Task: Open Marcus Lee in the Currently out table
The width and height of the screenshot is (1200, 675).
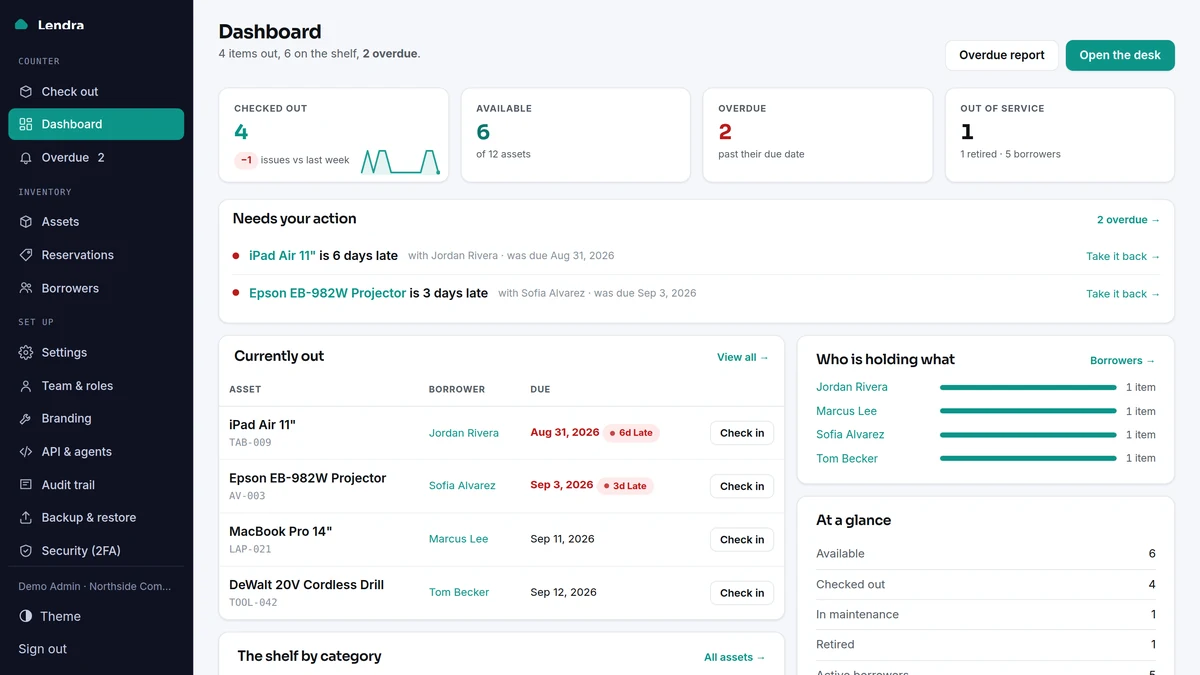Action: (x=459, y=539)
